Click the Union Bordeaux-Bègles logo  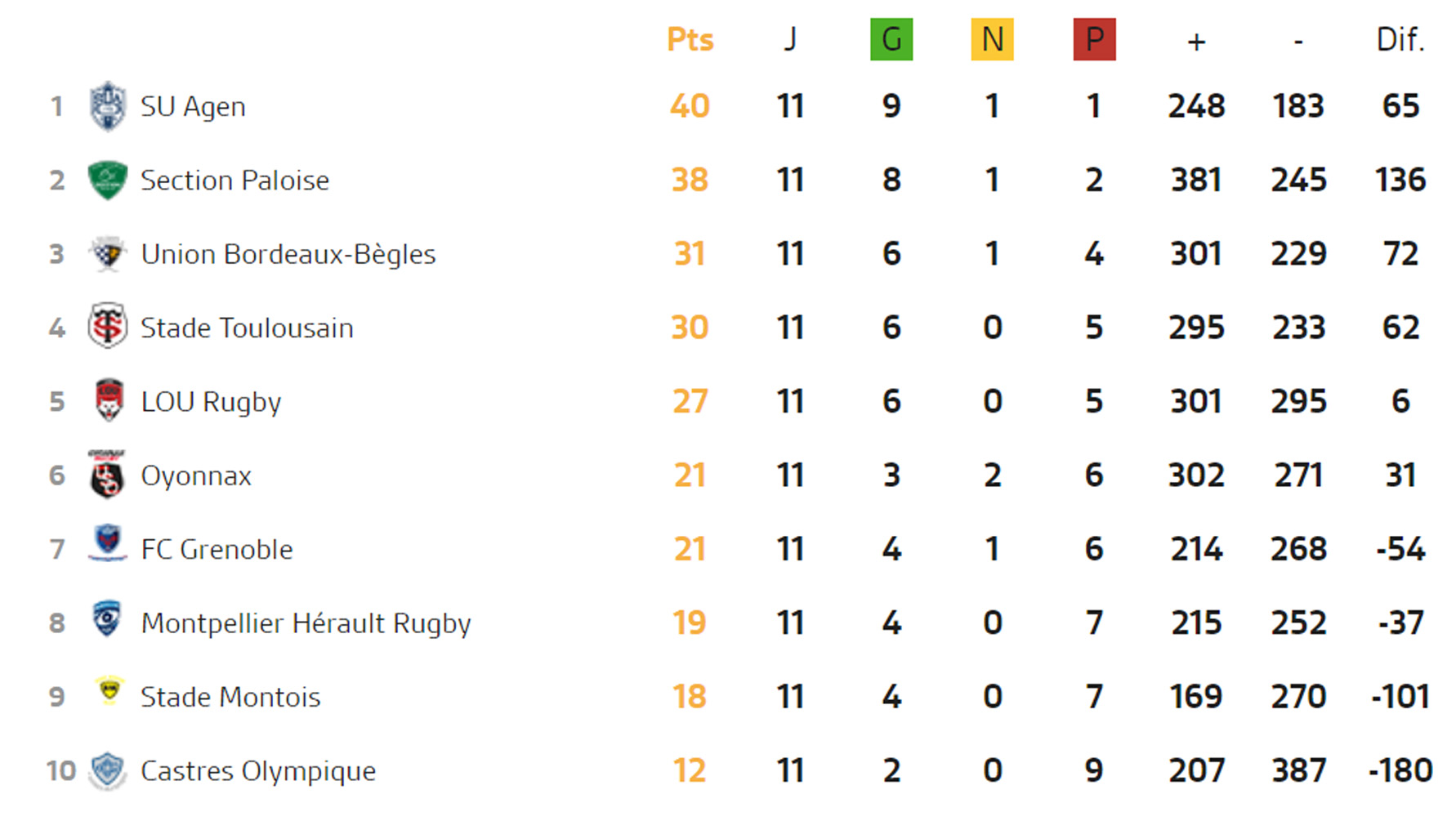pos(107,254)
